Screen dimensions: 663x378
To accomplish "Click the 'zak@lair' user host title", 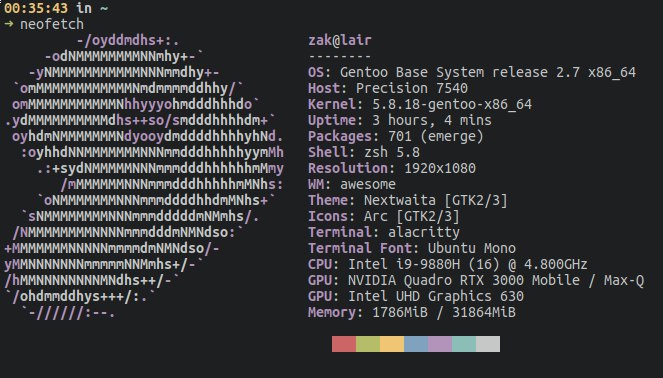I will 340,40.
